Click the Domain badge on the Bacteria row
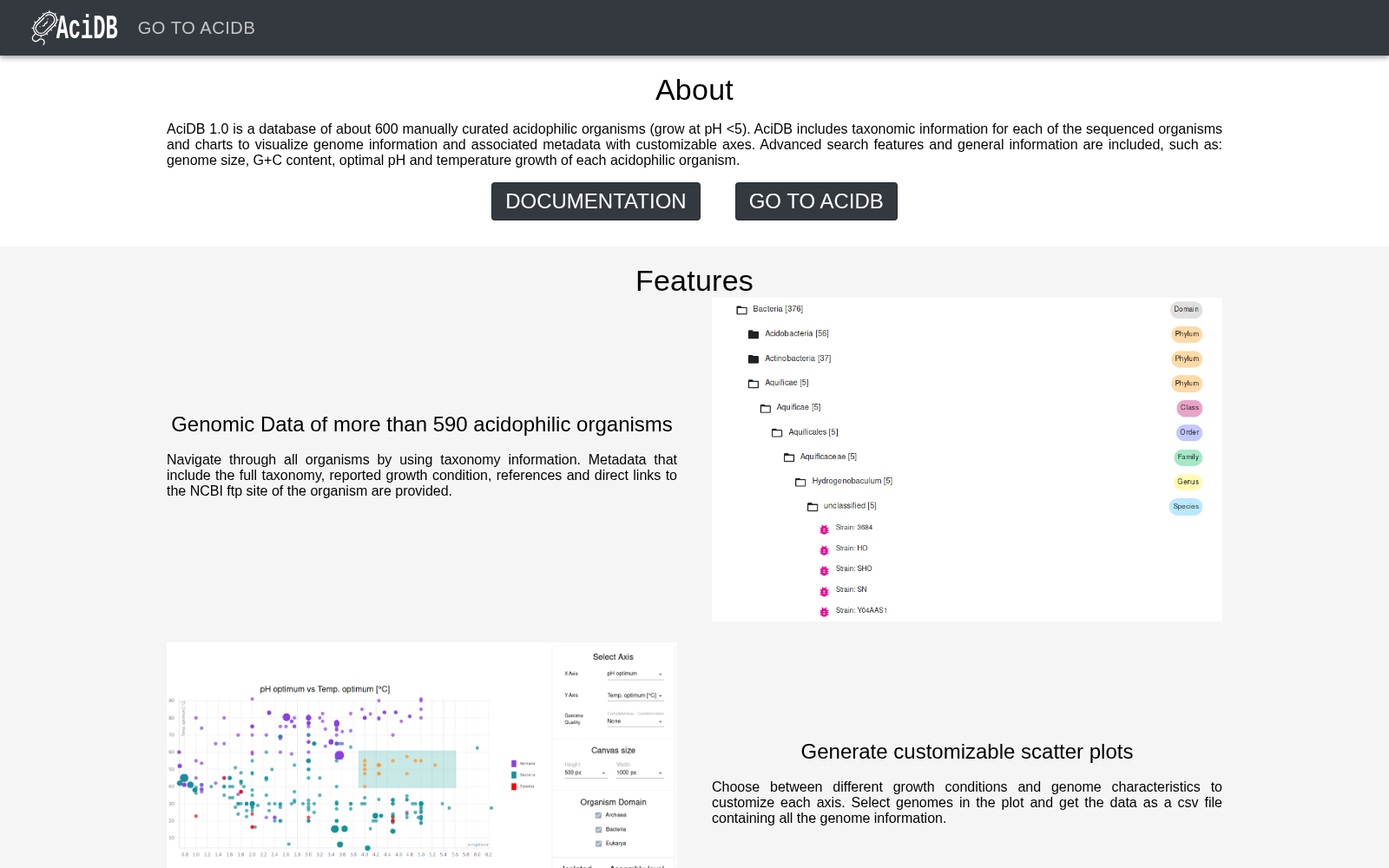This screenshot has width=1389, height=868. pyautogui.click(x=1186, y=310)
